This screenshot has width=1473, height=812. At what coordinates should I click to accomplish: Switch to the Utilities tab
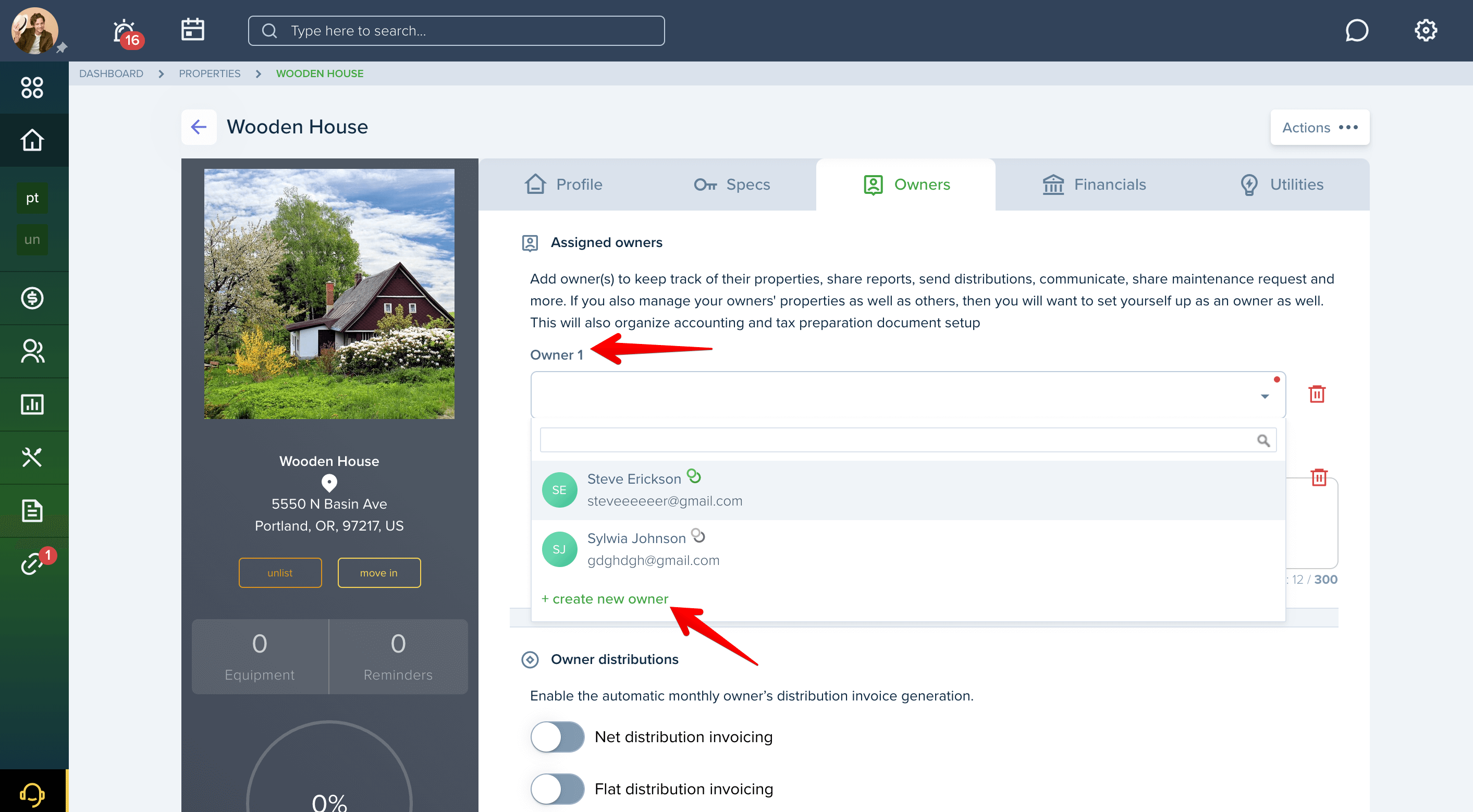tap(1281, 184)
